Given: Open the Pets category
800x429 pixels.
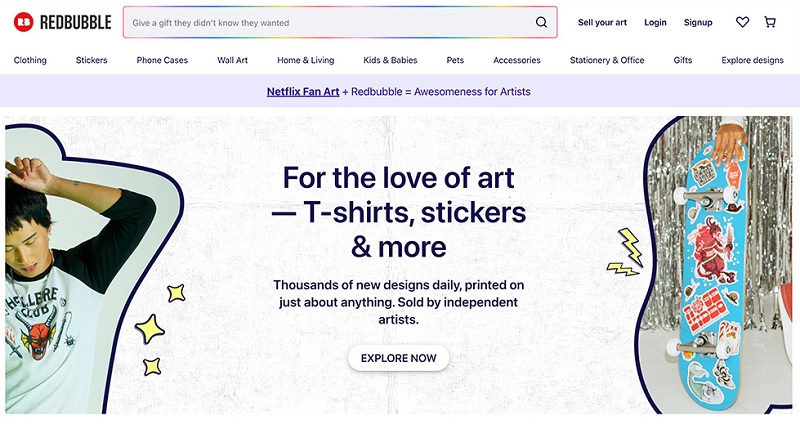Looking at the screenshot, I should tap(455, 60).
